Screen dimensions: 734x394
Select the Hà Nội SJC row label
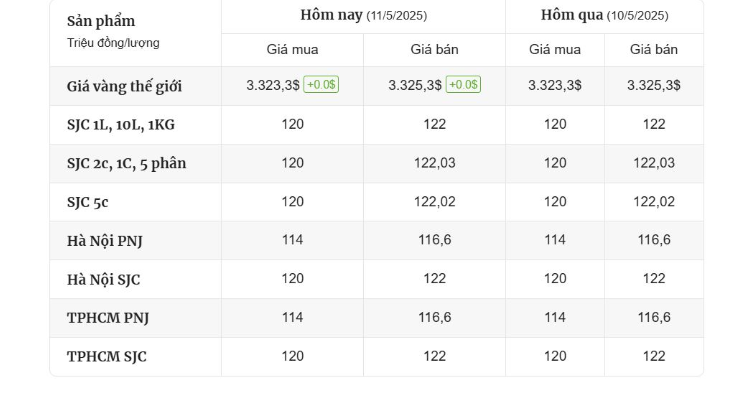[103, 279]
